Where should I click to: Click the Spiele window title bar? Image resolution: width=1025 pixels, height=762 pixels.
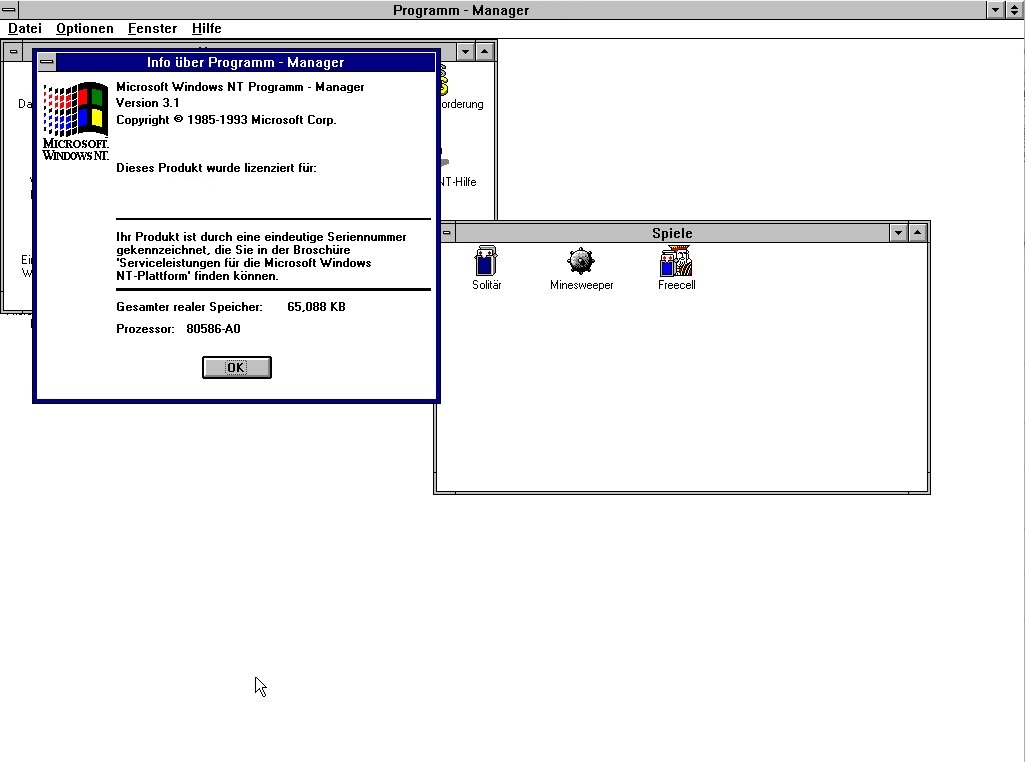point(671,233)
